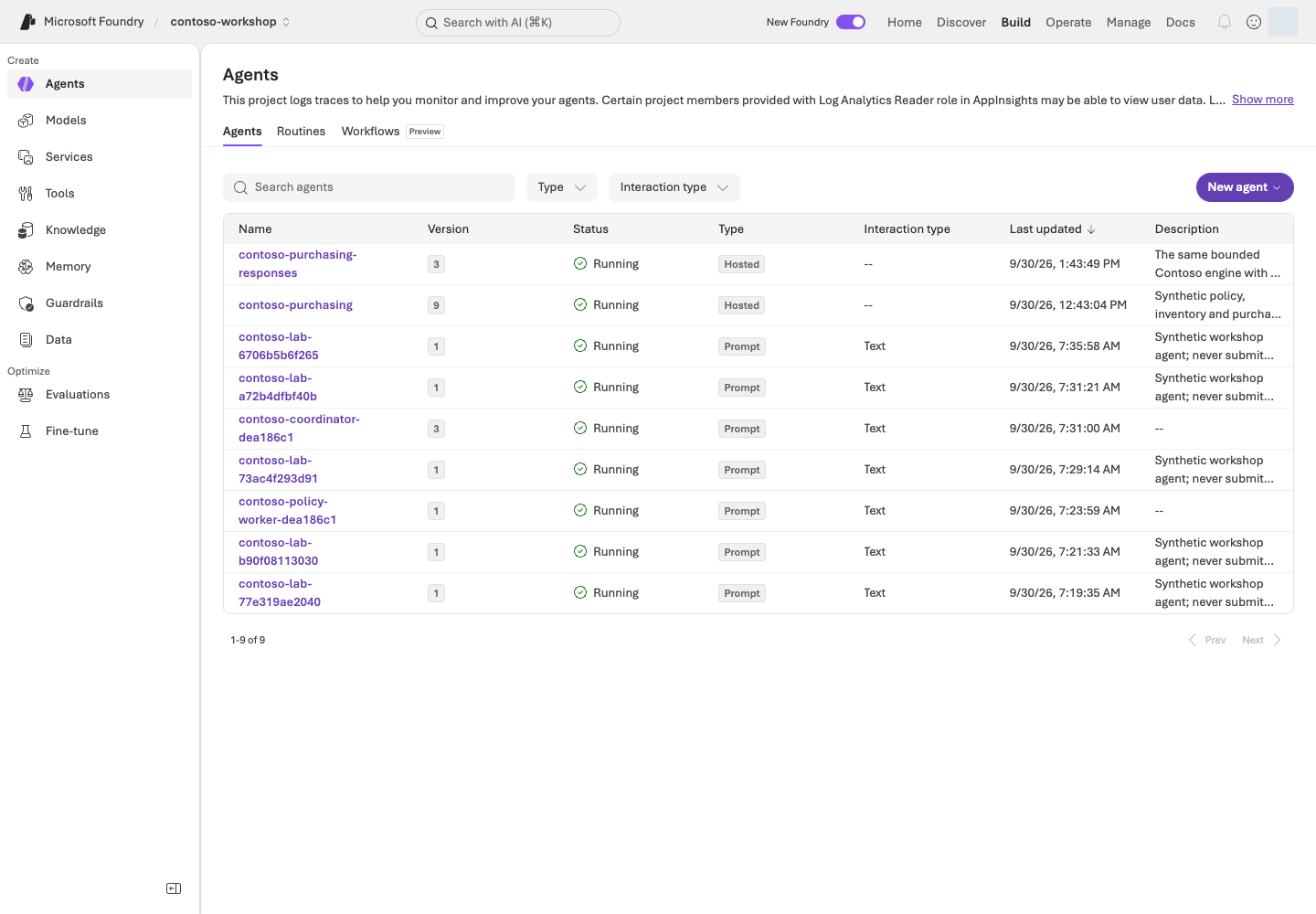Image resolution: width=1316 pixels, height=914 pixels.
Task: Click the sort arrow beside Last updated
Action: point(1091,229)
